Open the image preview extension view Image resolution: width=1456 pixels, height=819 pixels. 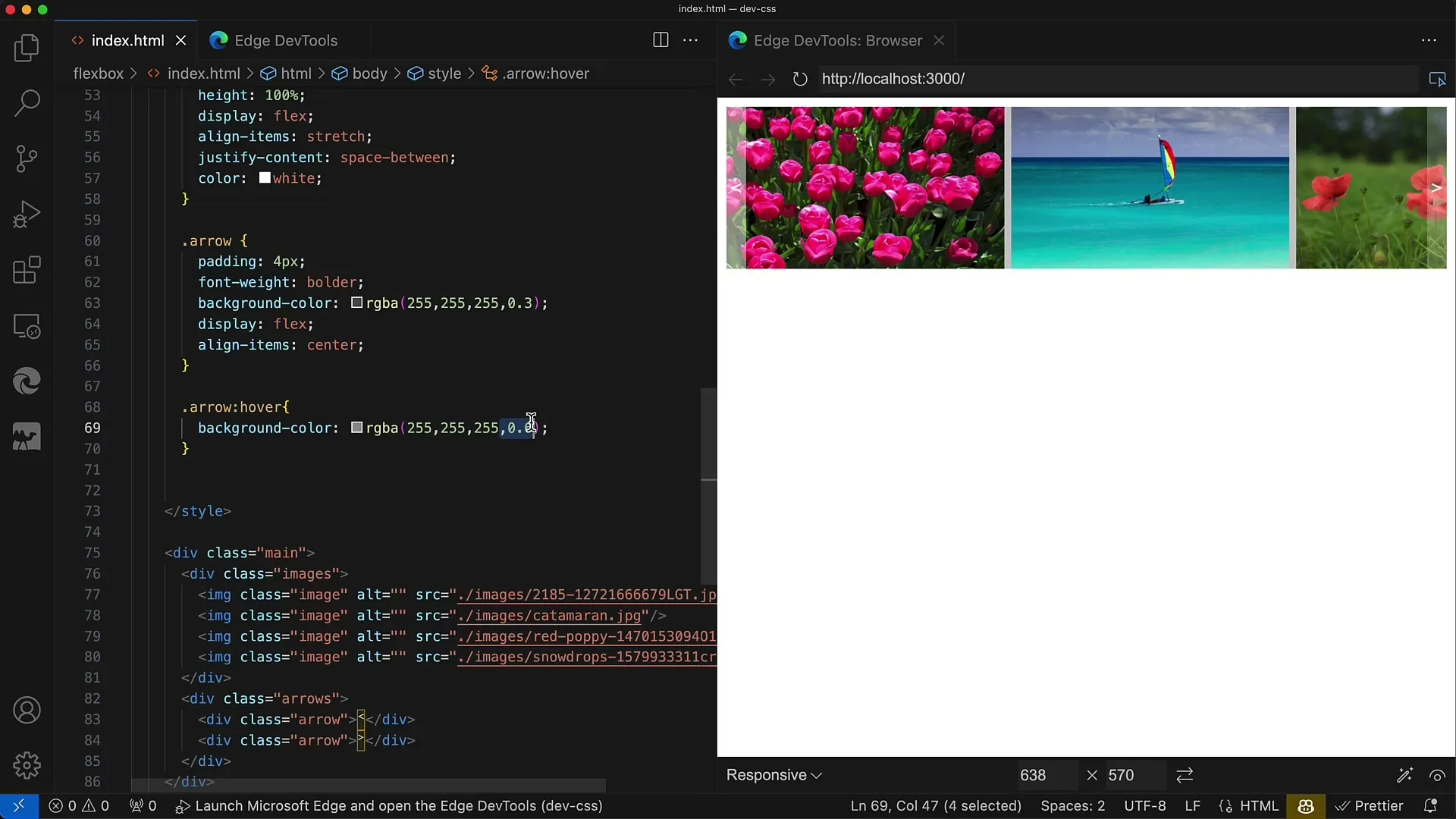27,438
